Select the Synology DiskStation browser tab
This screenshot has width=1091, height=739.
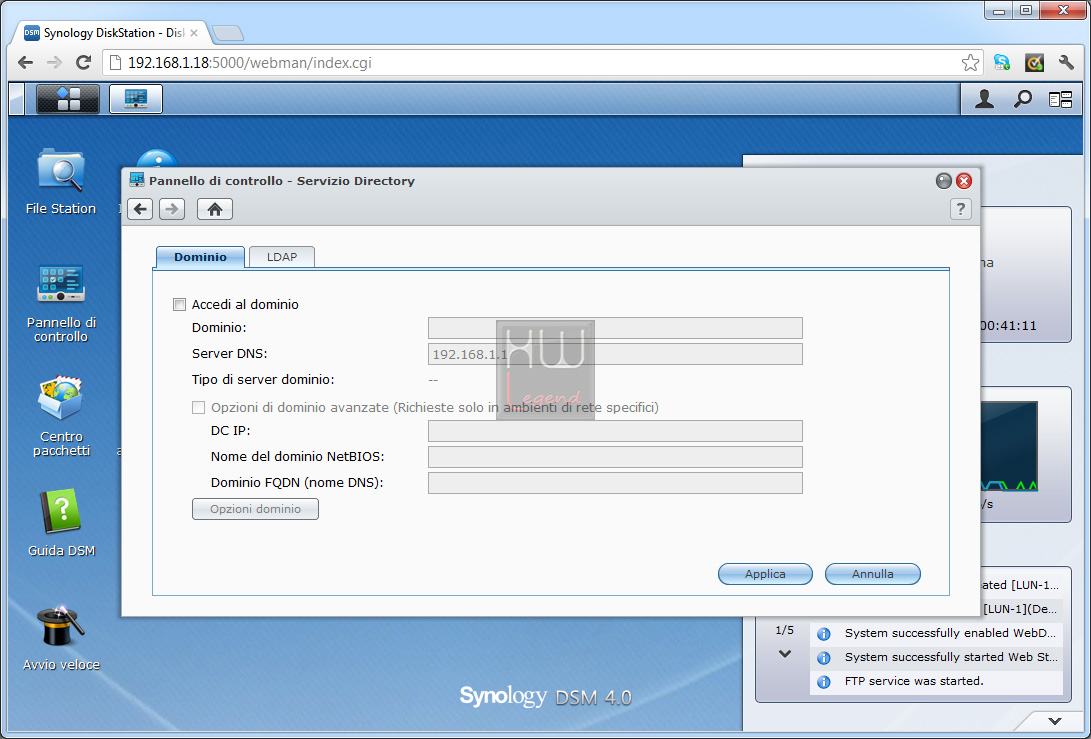[111, 33]
